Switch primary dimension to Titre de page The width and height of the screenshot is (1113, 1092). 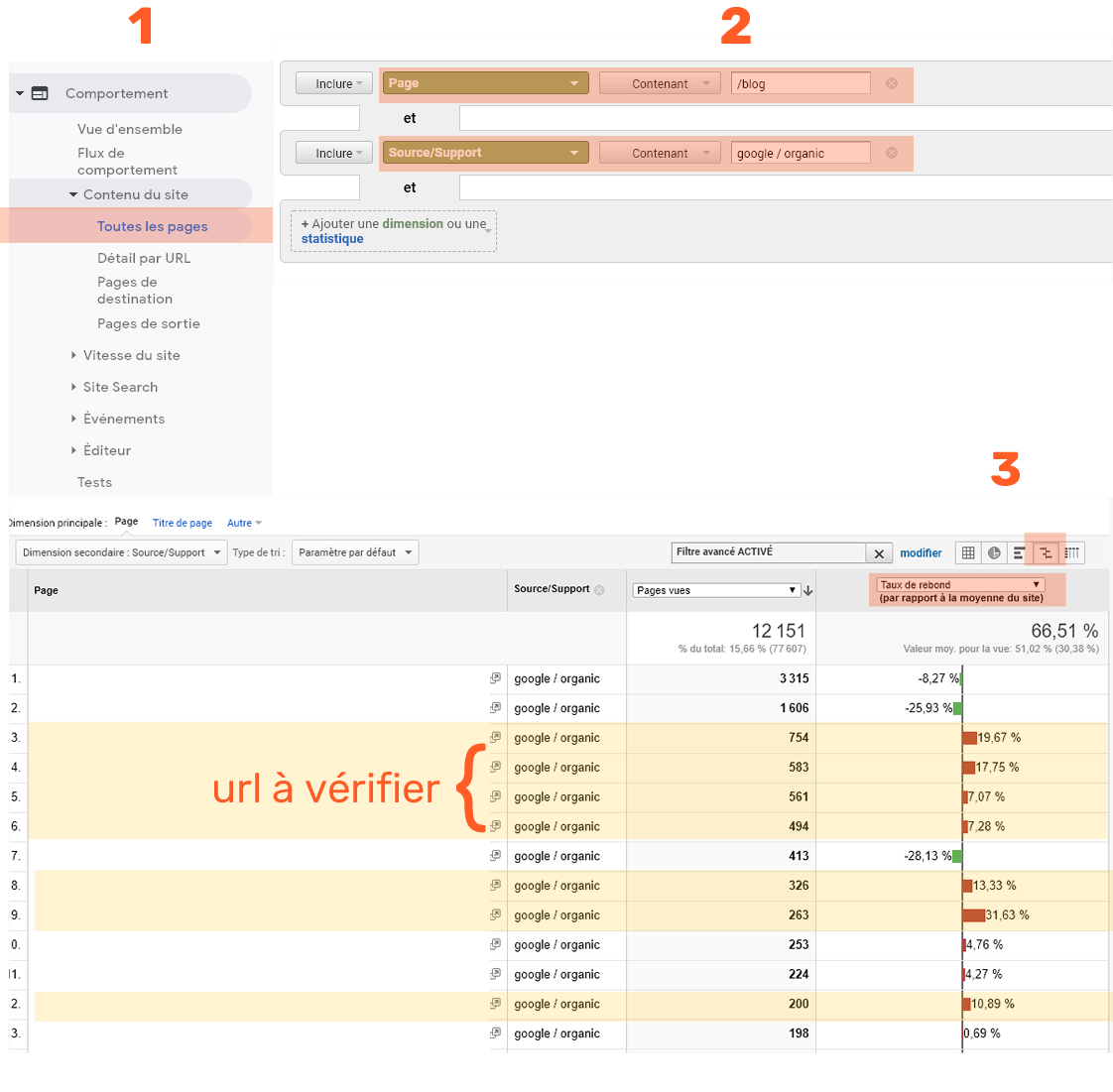tap(183, 523)
